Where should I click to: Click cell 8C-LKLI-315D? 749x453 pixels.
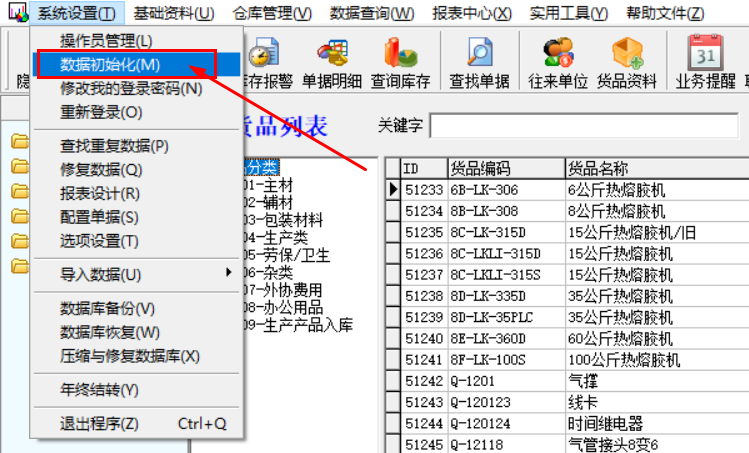(506, 253)
